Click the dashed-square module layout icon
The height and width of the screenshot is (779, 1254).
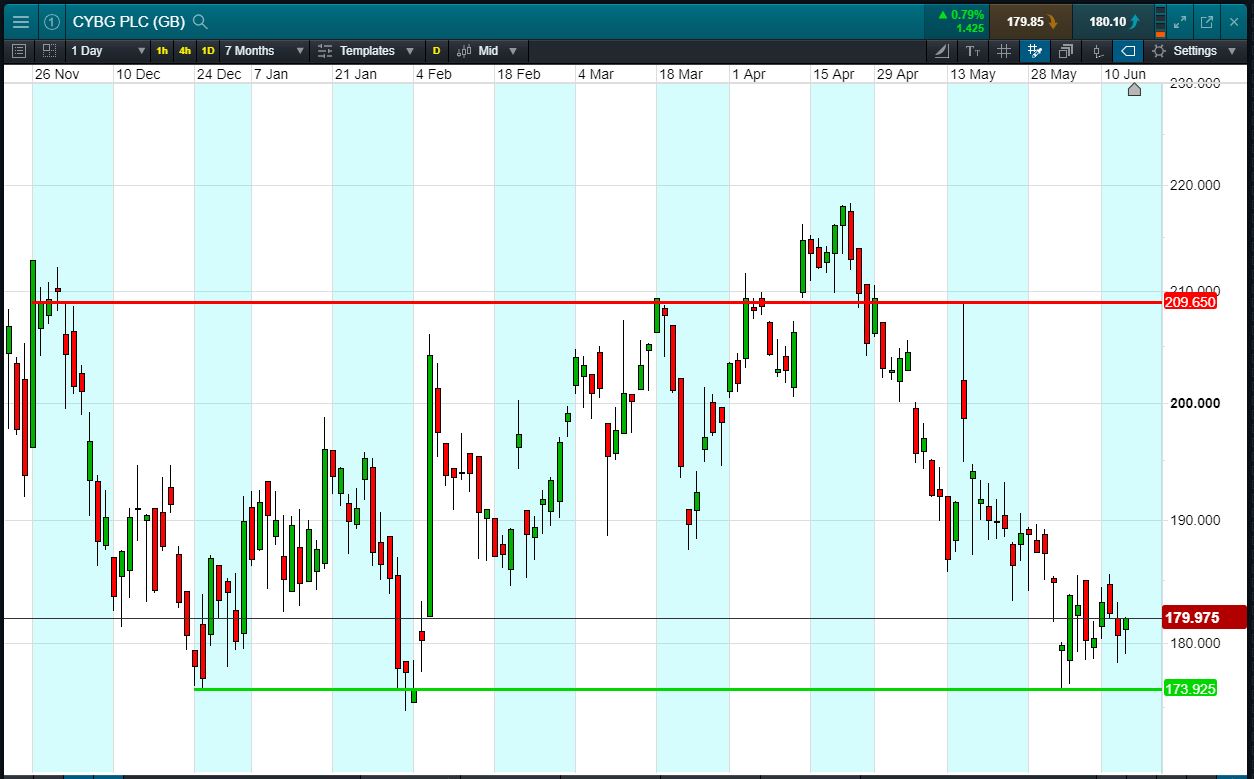[48, 50]
